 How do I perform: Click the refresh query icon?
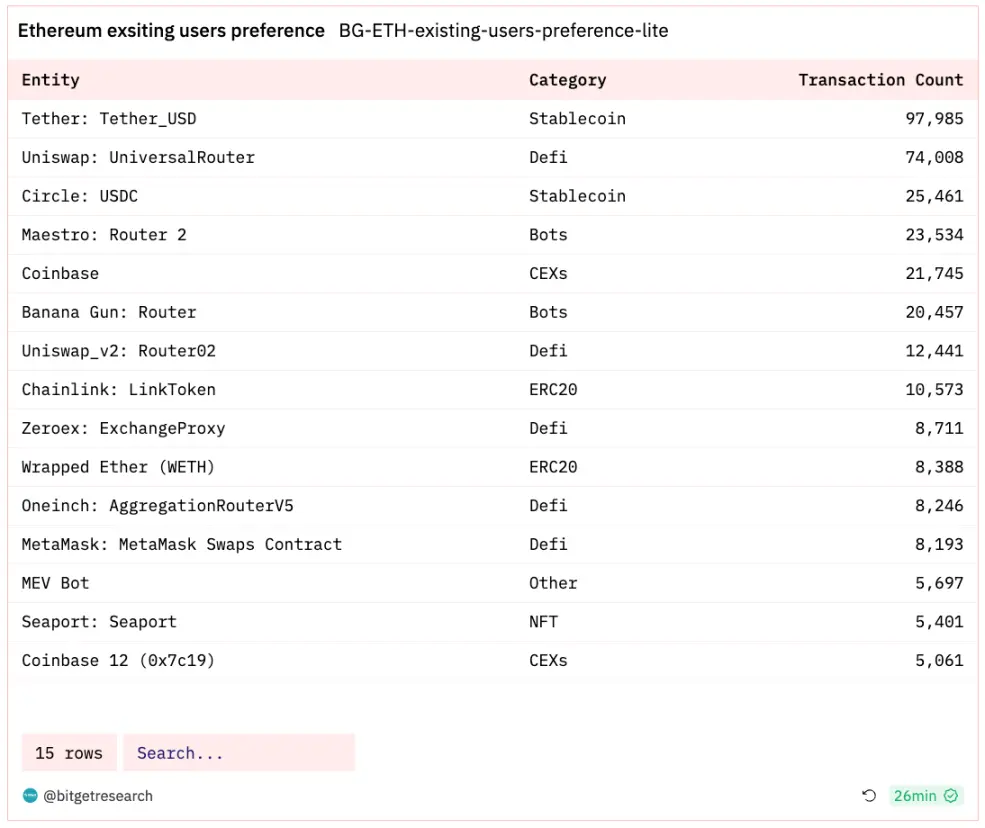tap(869, 796)
